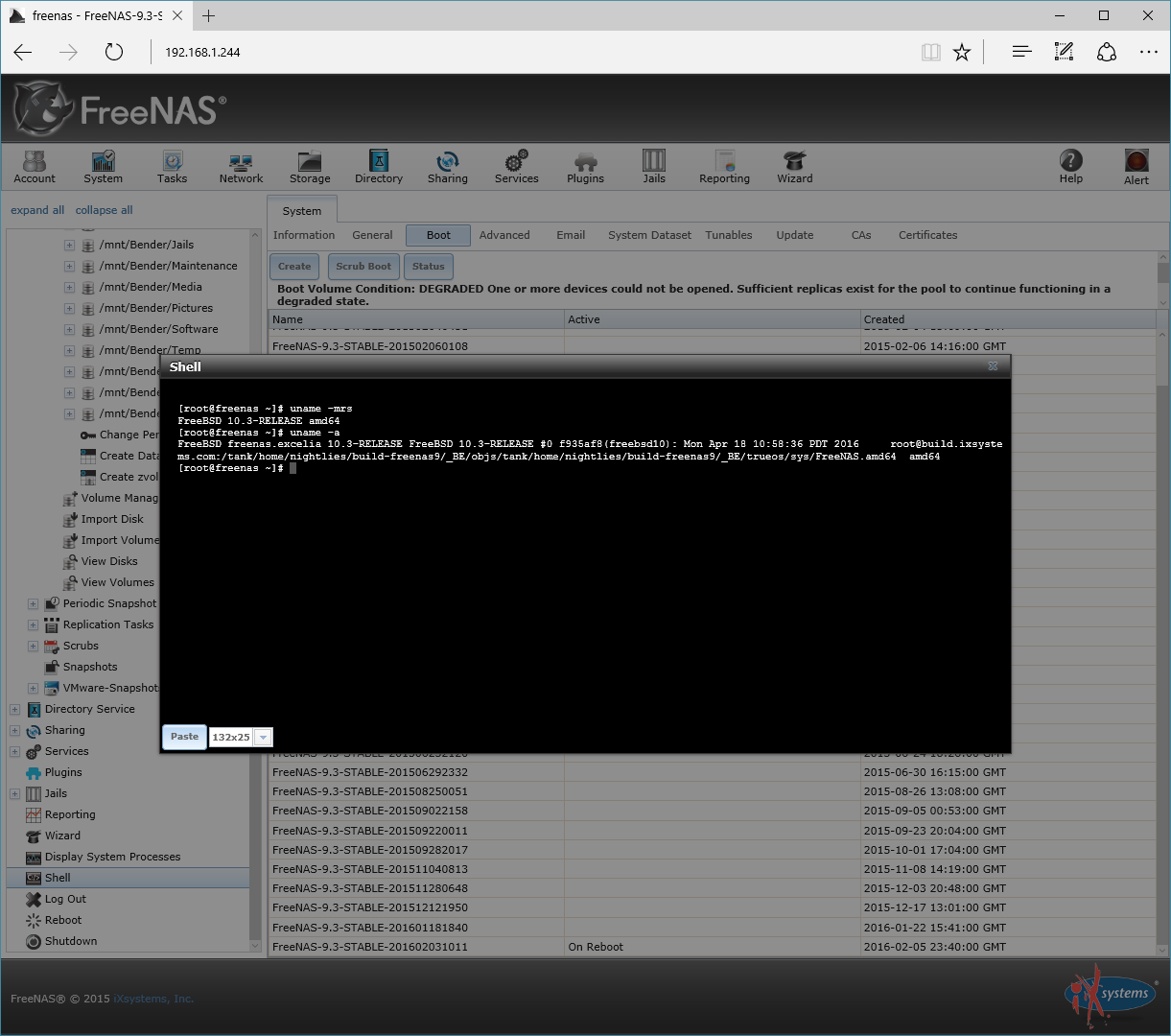Expand the /mnt/Bender/Media tree node
The image size is (1171, 1036).
click(x=69, y=287)
